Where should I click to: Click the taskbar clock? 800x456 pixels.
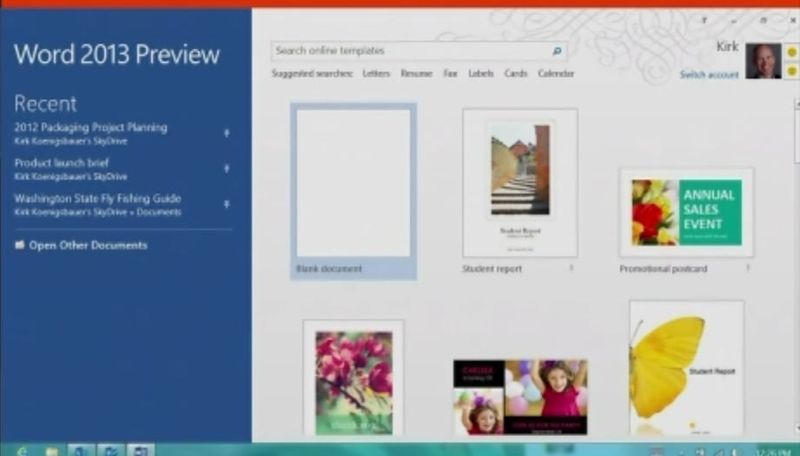[776, 451]
